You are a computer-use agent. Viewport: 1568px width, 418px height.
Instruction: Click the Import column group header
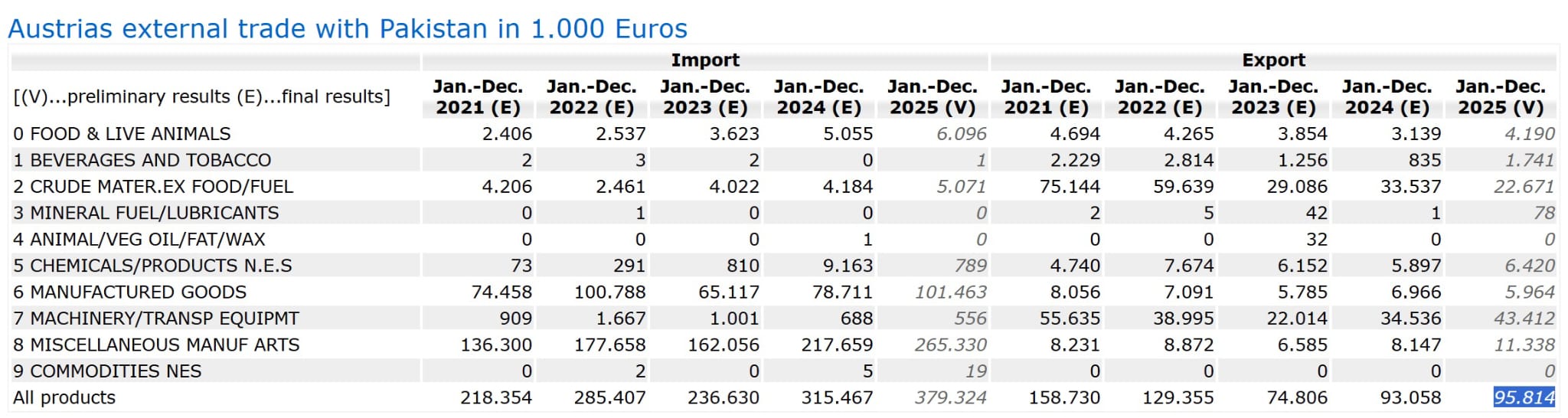704,60
